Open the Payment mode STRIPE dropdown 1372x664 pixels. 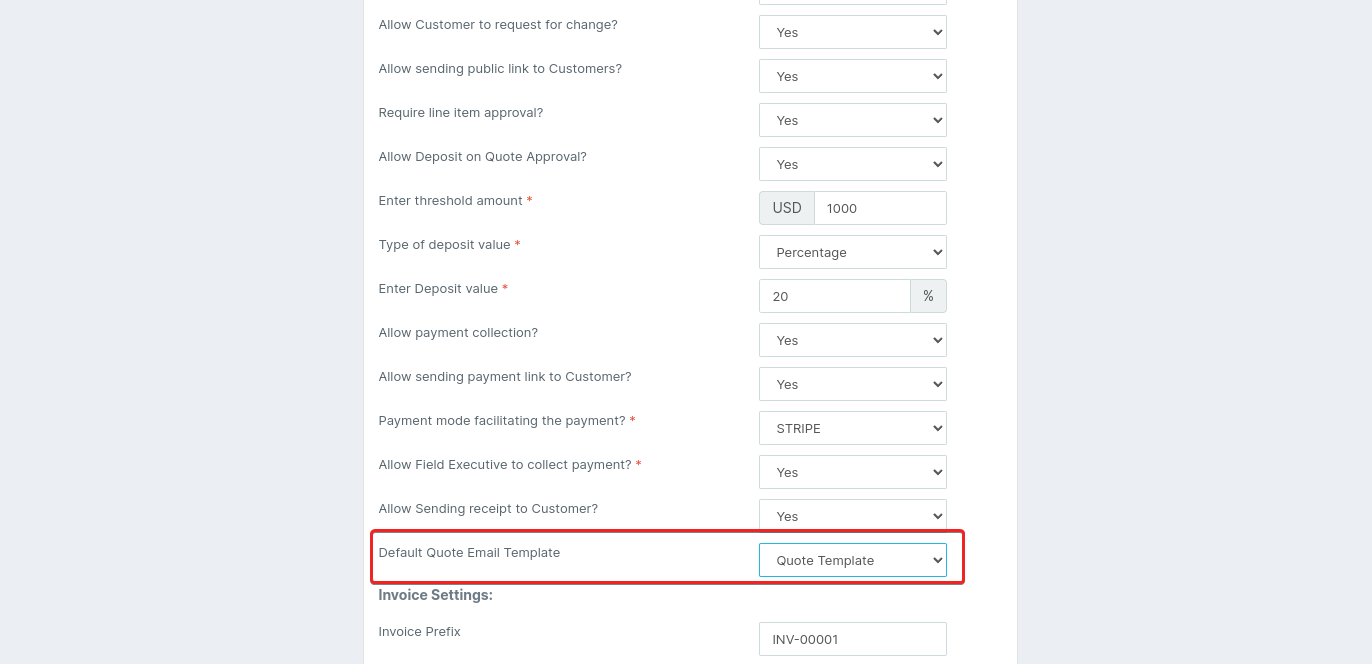point(852,428)
